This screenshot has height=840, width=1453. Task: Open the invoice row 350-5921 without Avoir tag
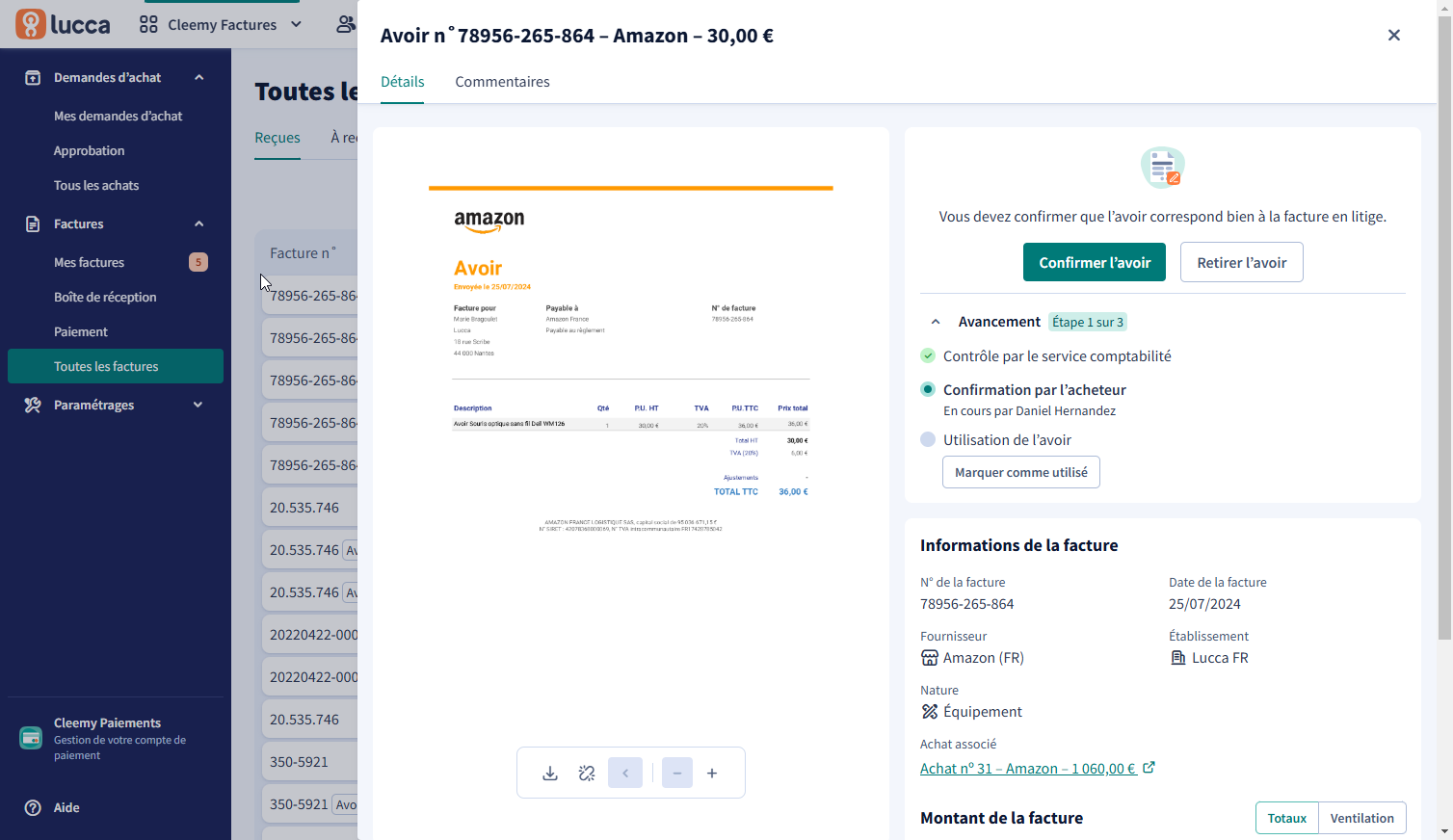[309, 762]
